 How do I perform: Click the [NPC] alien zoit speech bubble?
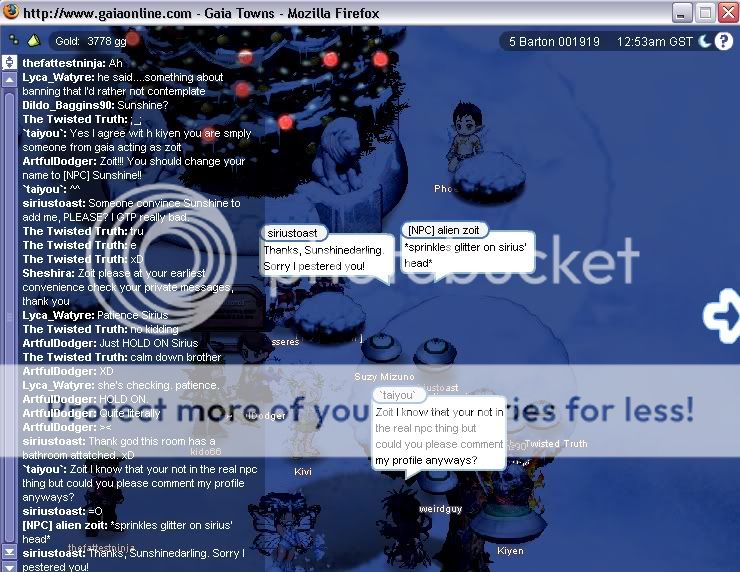tap(468, 251)
